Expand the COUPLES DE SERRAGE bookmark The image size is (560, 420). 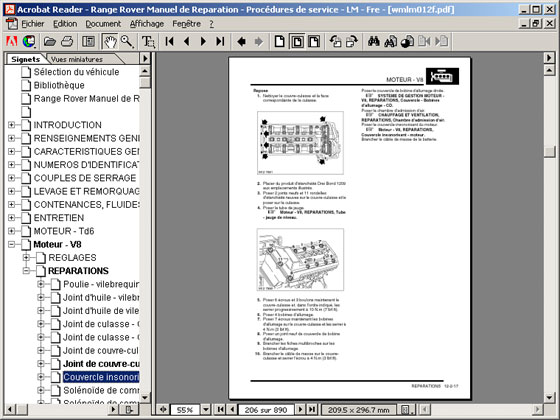(x=11, y=178)
